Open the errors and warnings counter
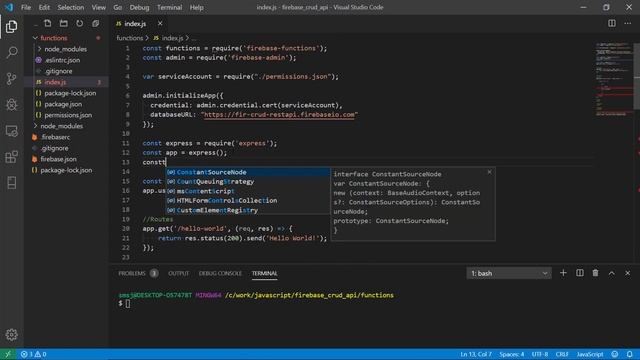The image size is (640, 360). tap(33, 354)
